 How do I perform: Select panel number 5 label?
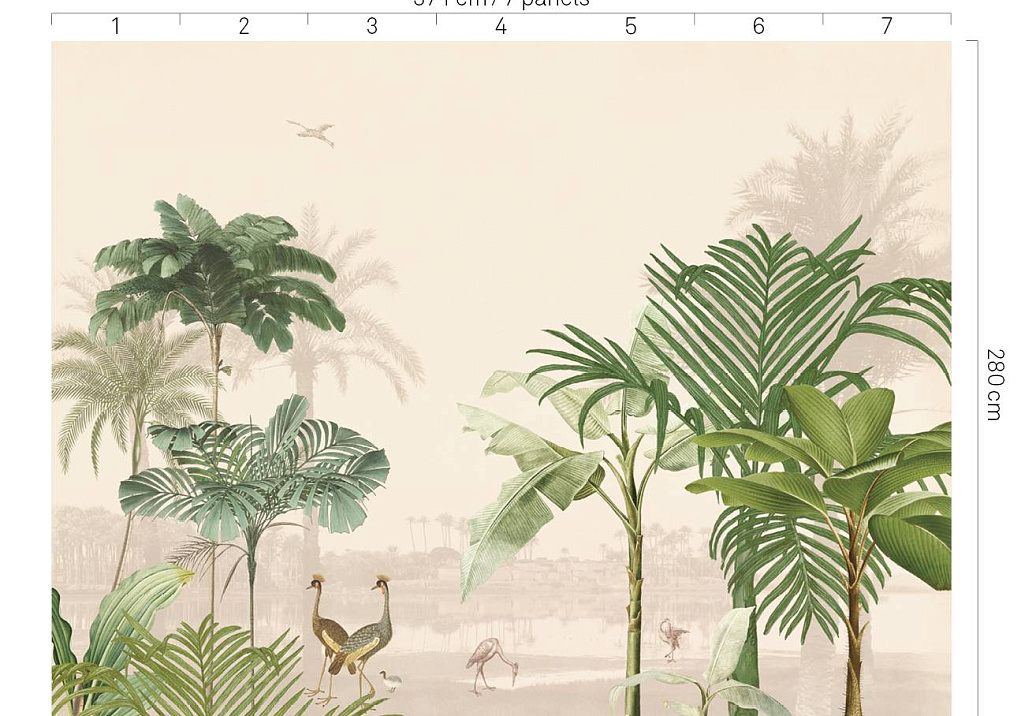tap(630, 26)
